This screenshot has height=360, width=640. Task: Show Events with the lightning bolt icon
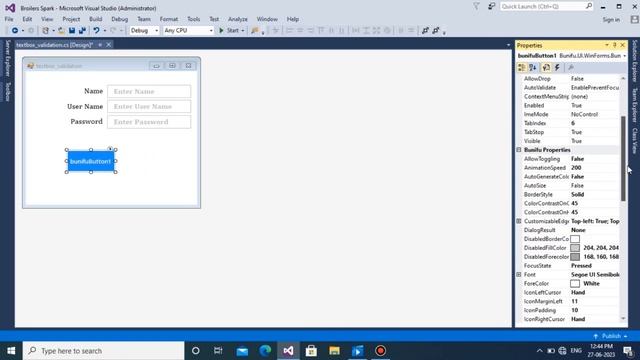(x=557, y=68)
